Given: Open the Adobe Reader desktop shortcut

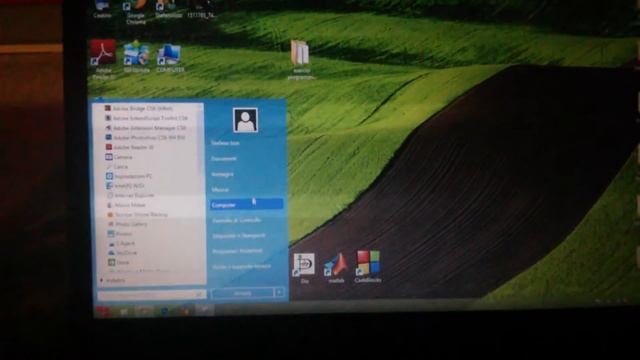Looking at the screenshot, I should click(x=103, y=60).
